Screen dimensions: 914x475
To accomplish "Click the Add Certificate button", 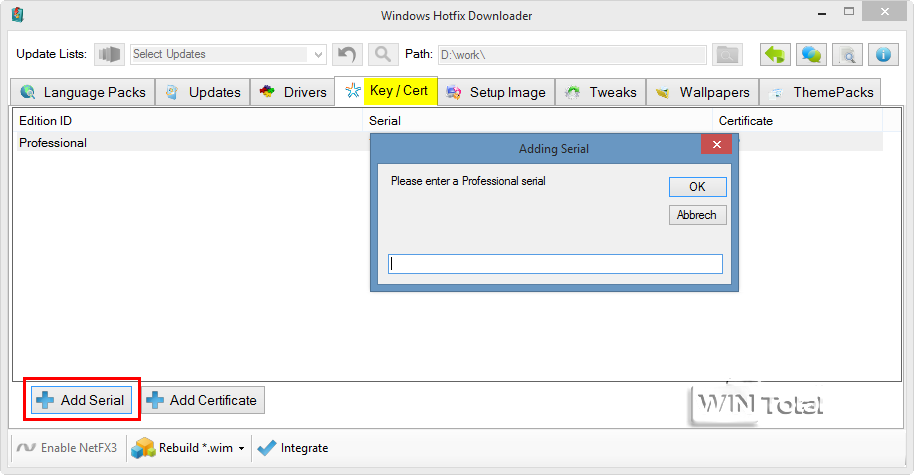I will pos(203,400).
